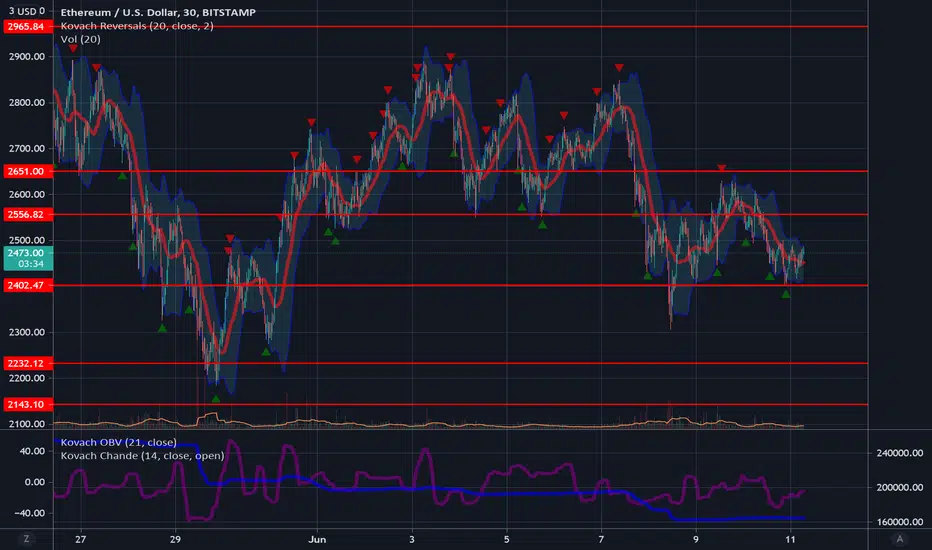The height and width of the screenshot is (550, 932).
Task: Click the 240000.00 label on OBV scale
Action: click(x=899, y=453)
